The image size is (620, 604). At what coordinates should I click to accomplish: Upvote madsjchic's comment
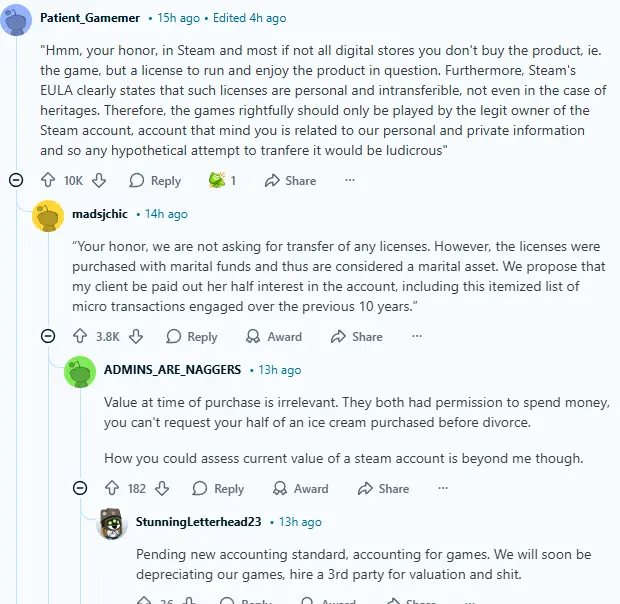point(79,337)
